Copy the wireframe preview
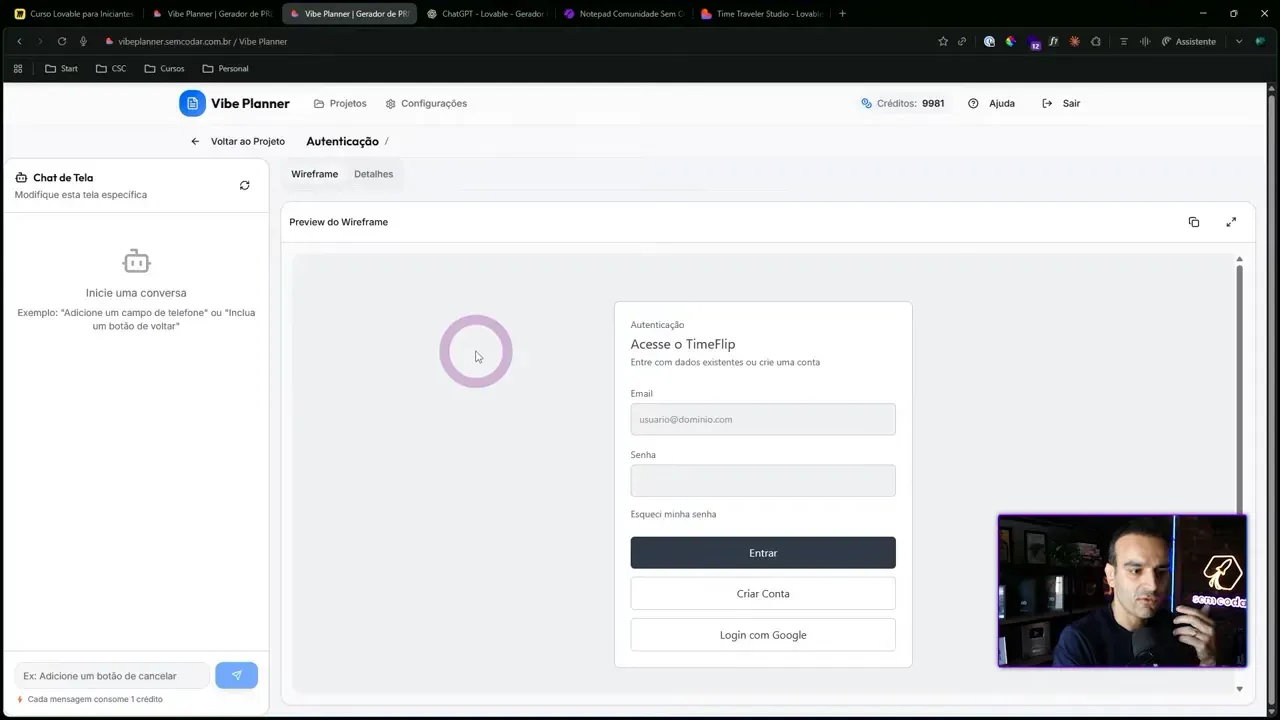The image size is (1280, 720). 1194,222
